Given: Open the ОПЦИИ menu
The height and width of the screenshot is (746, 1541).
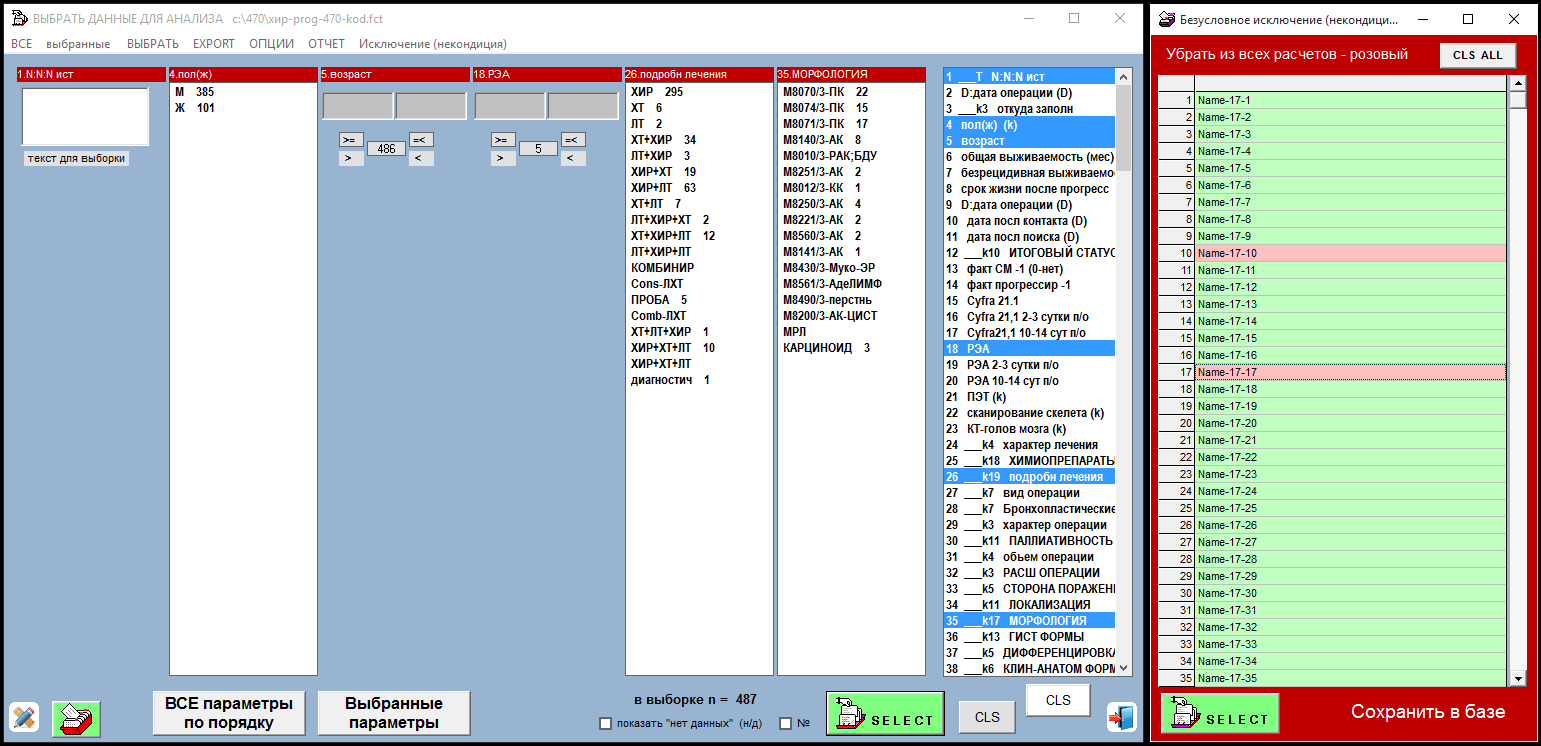Looking at the screenshot, I should [271, 44].
